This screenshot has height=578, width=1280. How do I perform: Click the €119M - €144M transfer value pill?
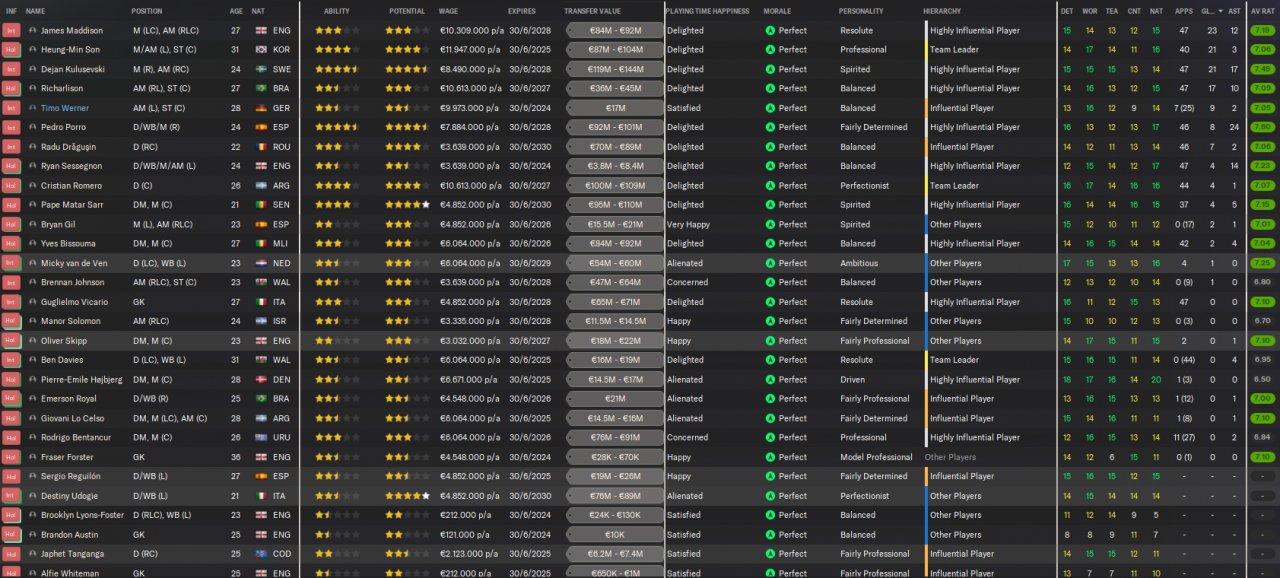[x=615, y=69]
